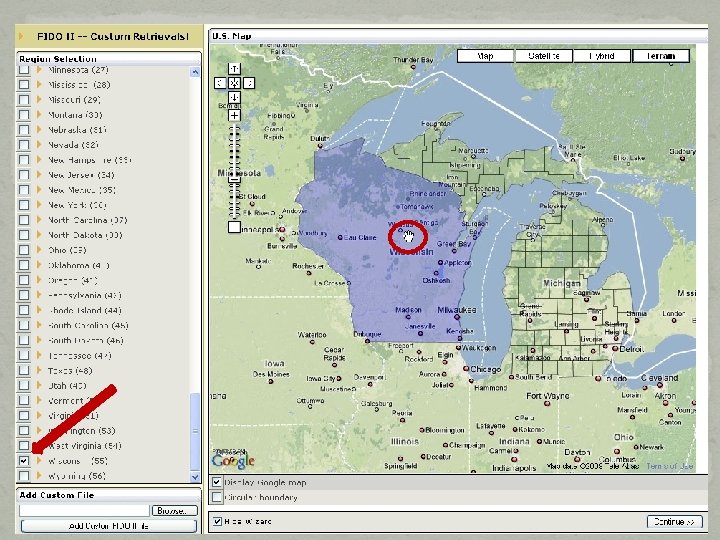
Task: Check the West Virginia (54) checkbox
Action: pyautogui.click(x=24, y=445)
